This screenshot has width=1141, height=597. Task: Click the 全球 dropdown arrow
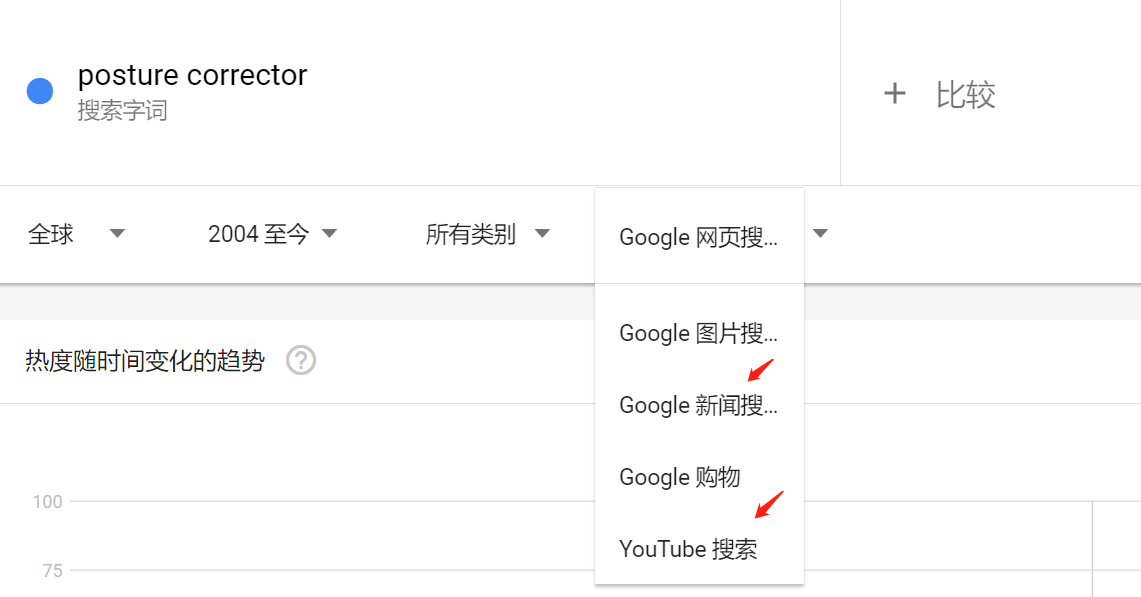point(117,233)
